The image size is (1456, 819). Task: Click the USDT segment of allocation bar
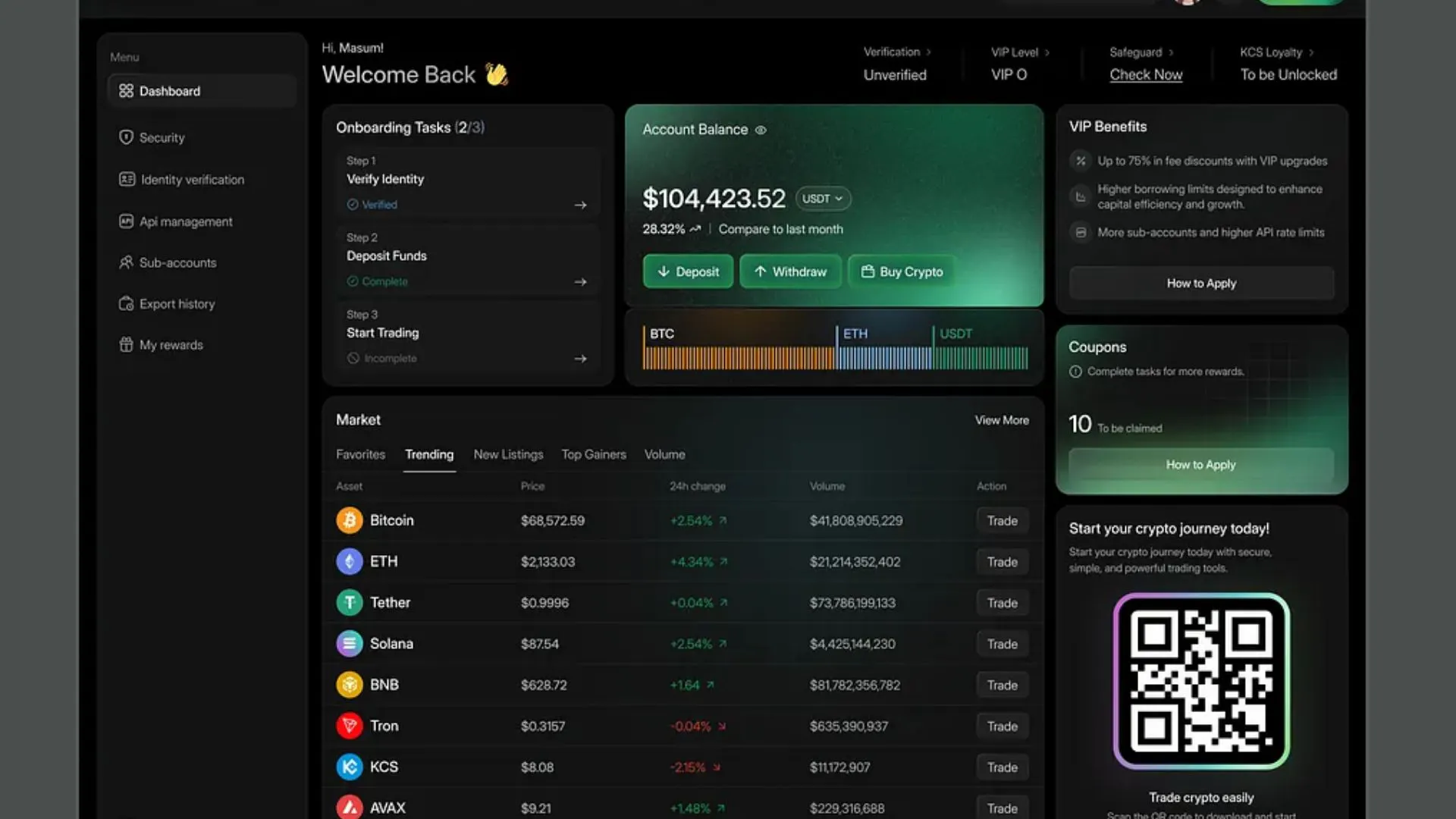coord(981,358)
